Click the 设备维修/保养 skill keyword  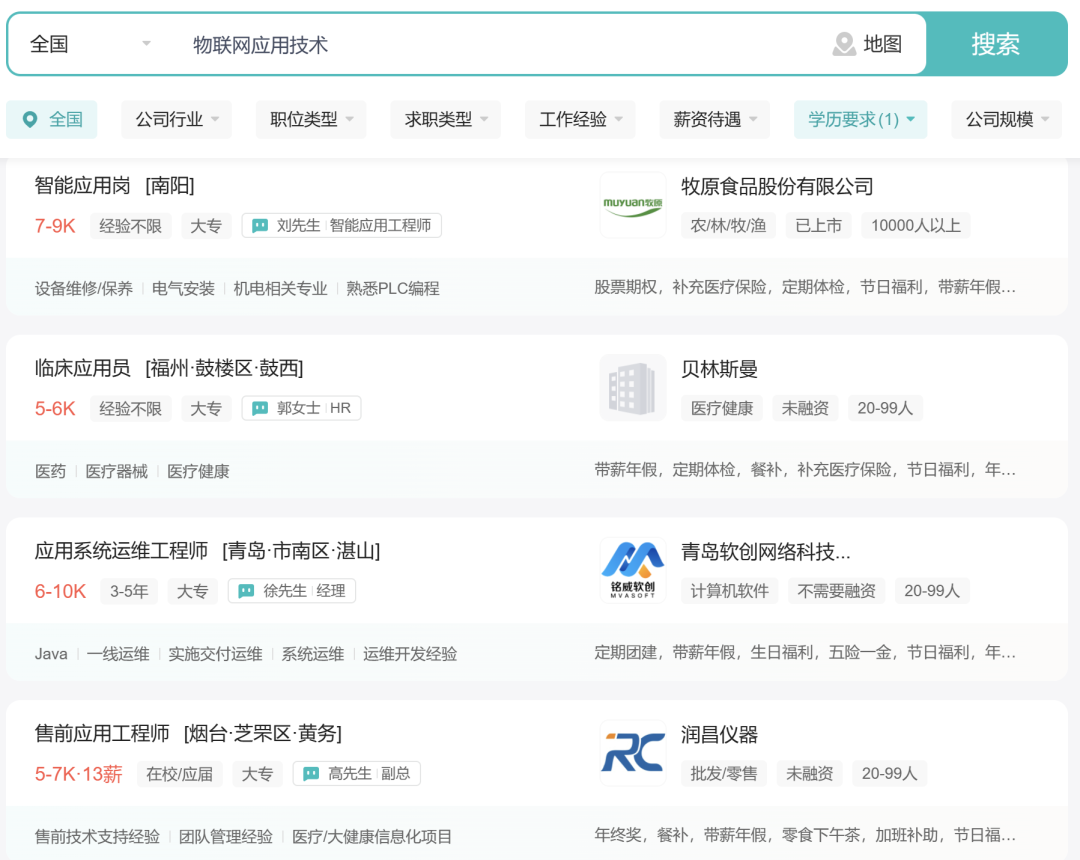[x=83, y=289]
